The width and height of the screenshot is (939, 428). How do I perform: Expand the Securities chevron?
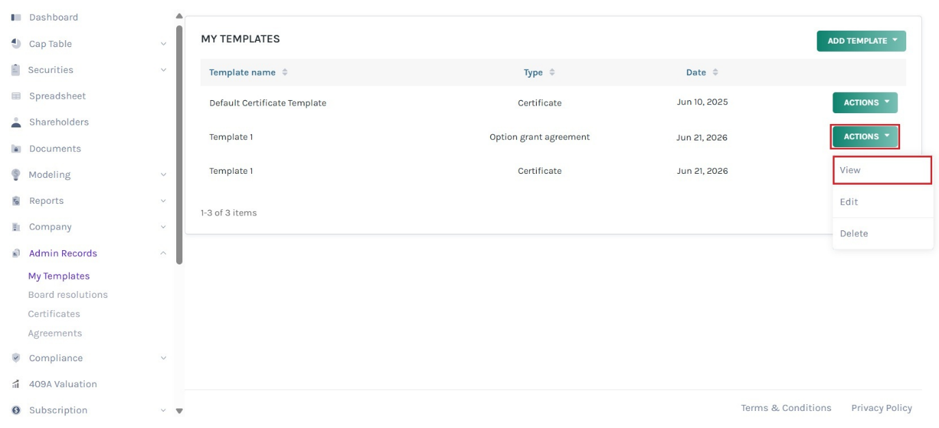pos(163,70)
